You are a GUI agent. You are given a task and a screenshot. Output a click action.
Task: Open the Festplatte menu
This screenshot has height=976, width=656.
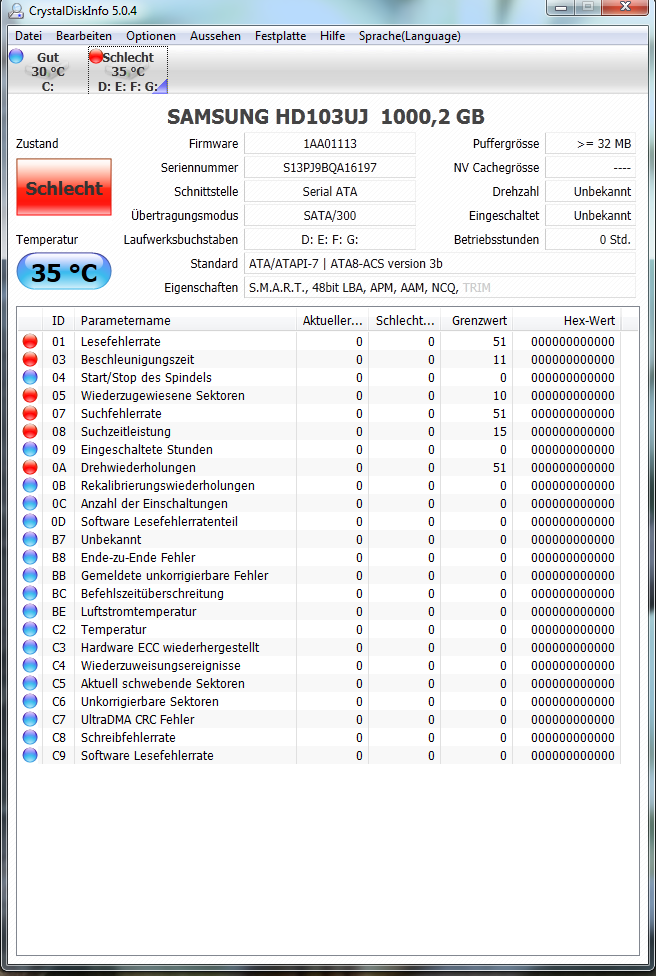280,36
